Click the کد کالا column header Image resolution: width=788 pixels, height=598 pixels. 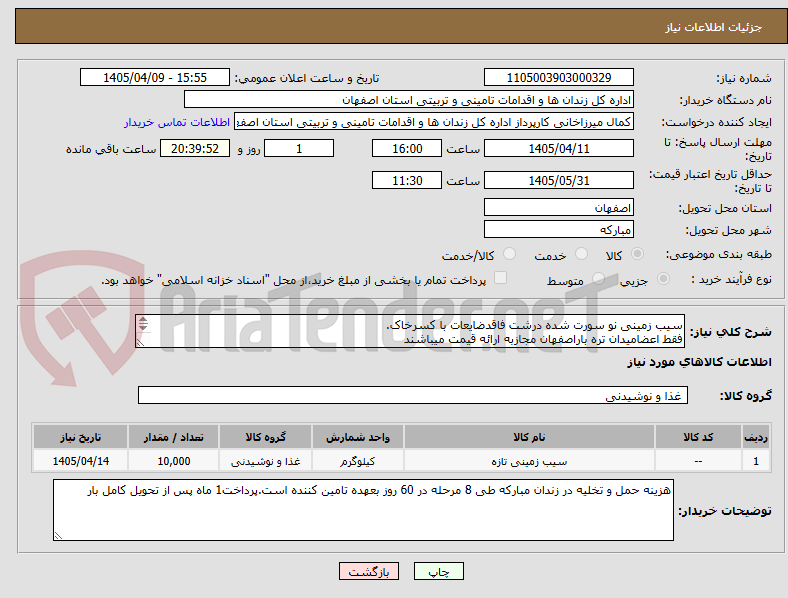click(x=698, y=437)
